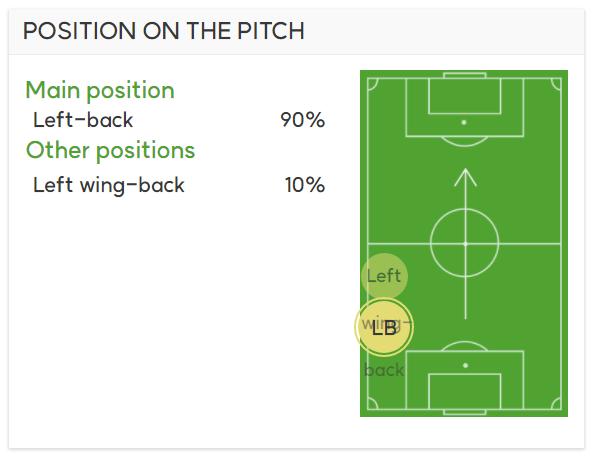Click the top penalty spot

tap(464, 123)
